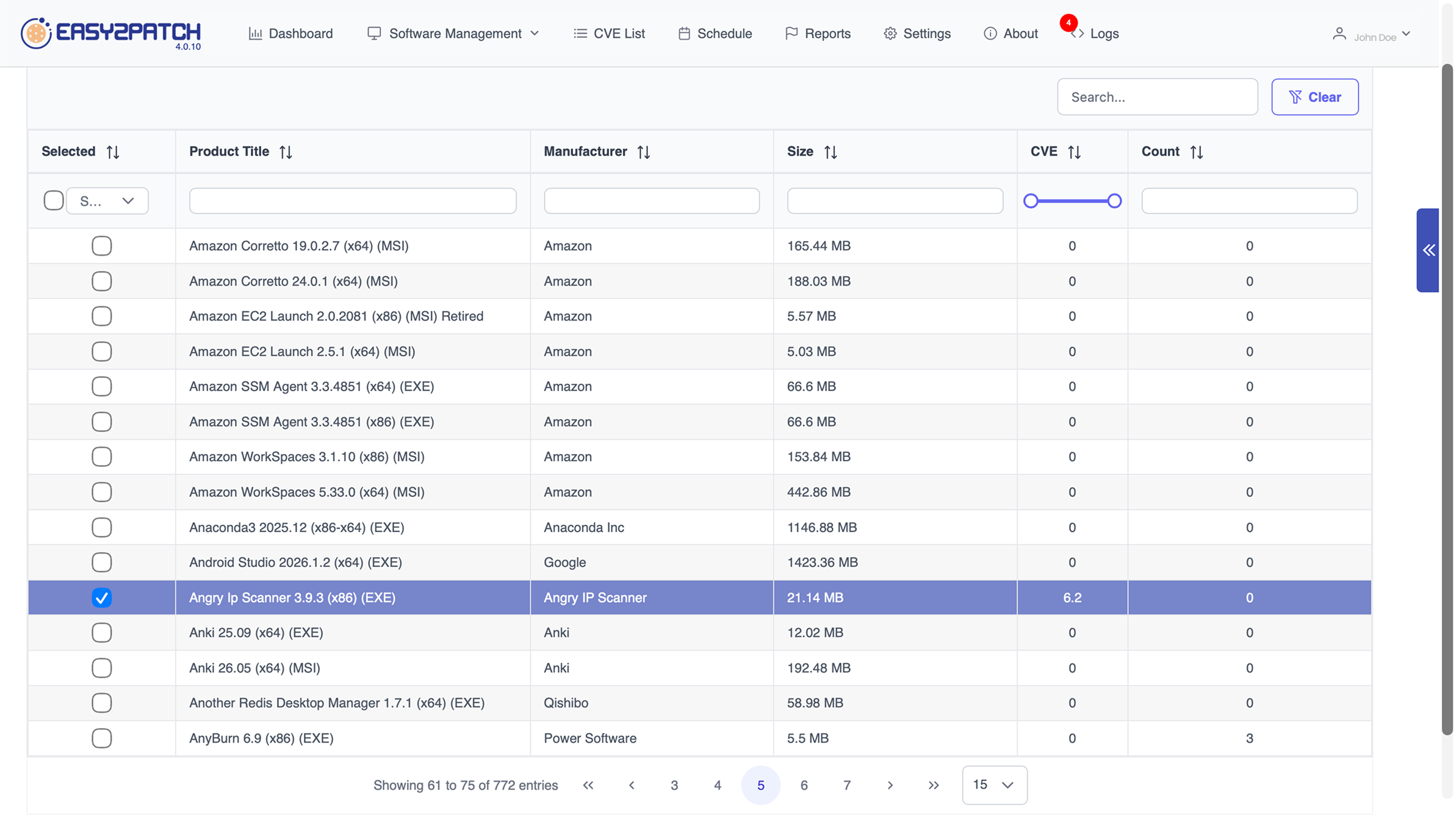Click 'Amazon SSM Agent 3.3.4851 (x64) (EXE)'
The image size is (1456, 819).
pyautogui.click(x=312, y=387)
